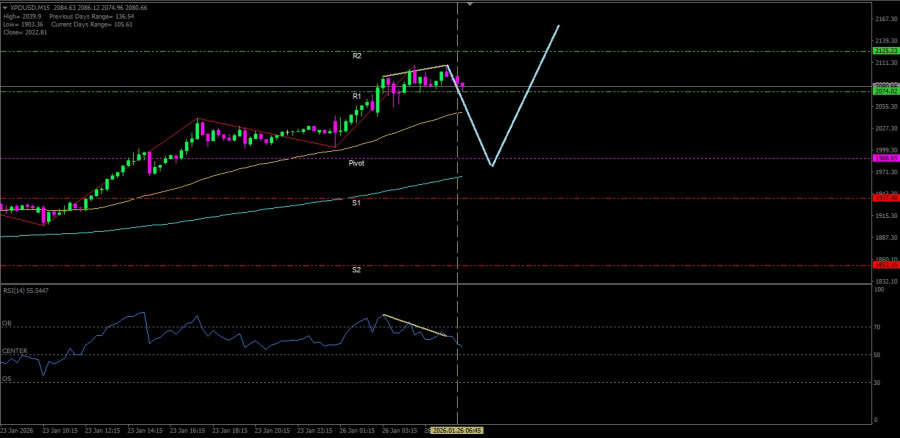
Task: Select the R2 resistance level label
Action: point(357,56)
